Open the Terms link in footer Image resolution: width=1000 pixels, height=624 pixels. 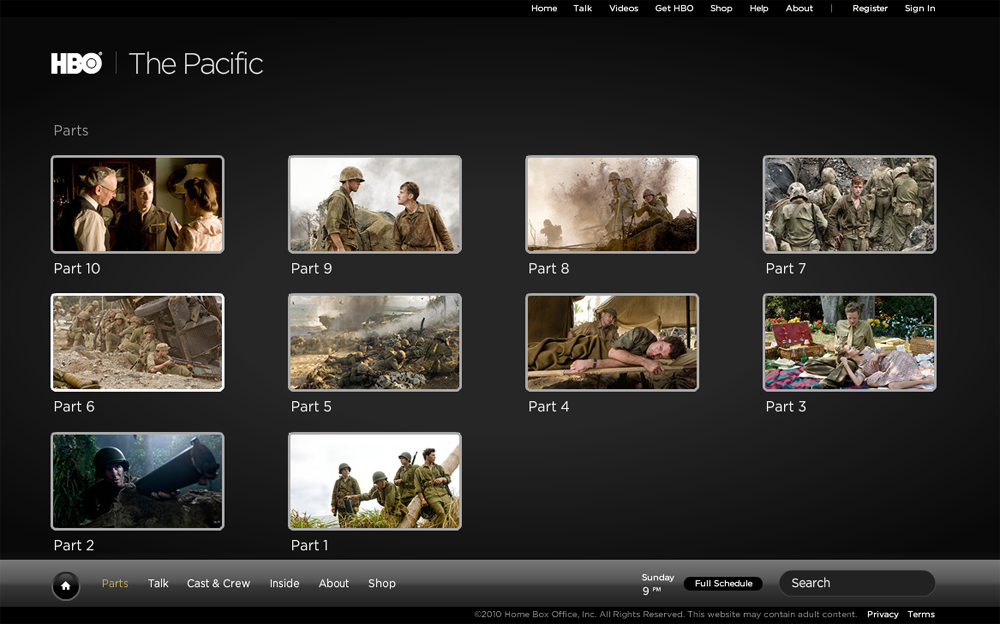point(921,614)
